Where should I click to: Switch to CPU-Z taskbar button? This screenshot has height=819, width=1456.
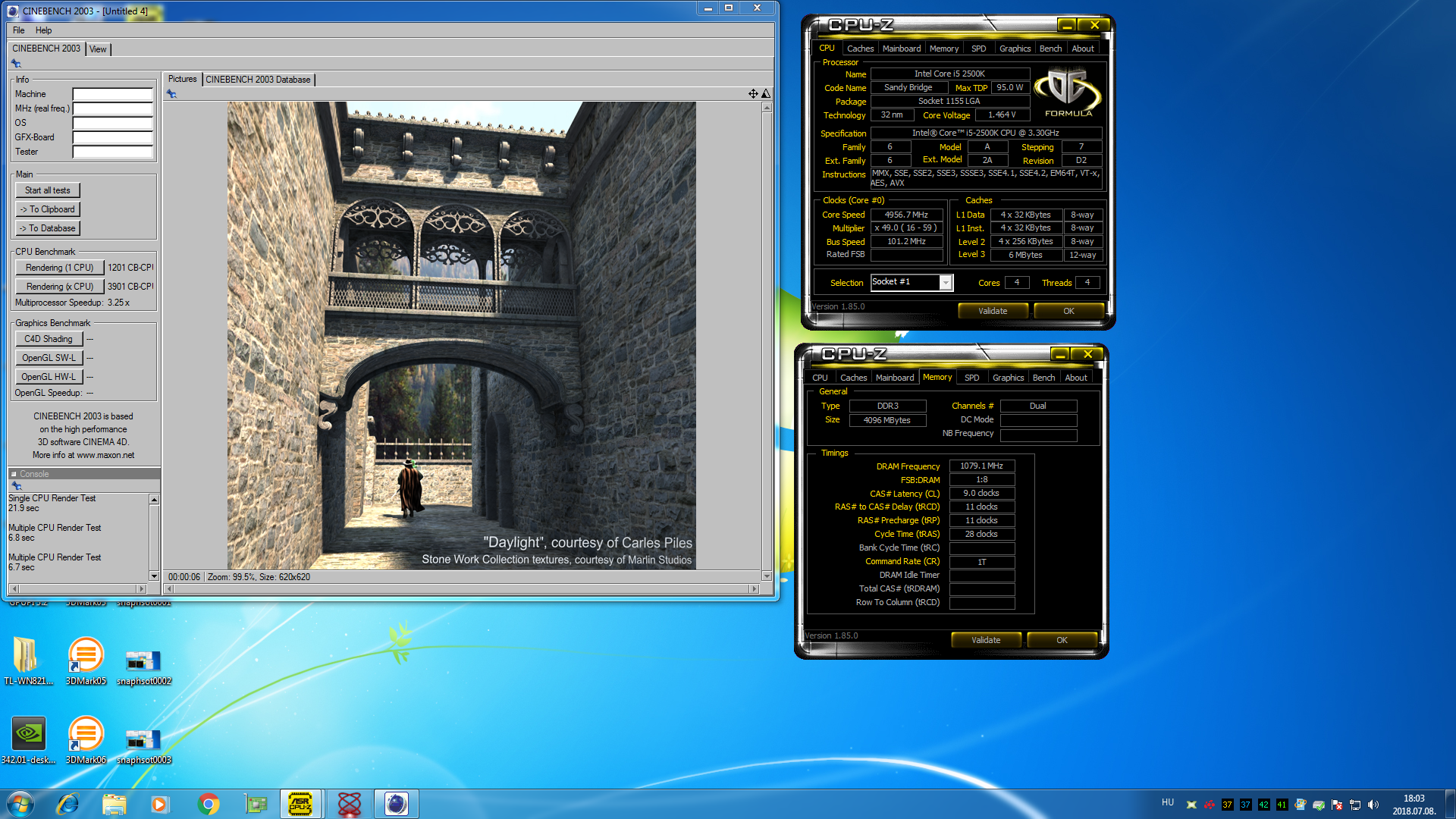tap(301, 804)
